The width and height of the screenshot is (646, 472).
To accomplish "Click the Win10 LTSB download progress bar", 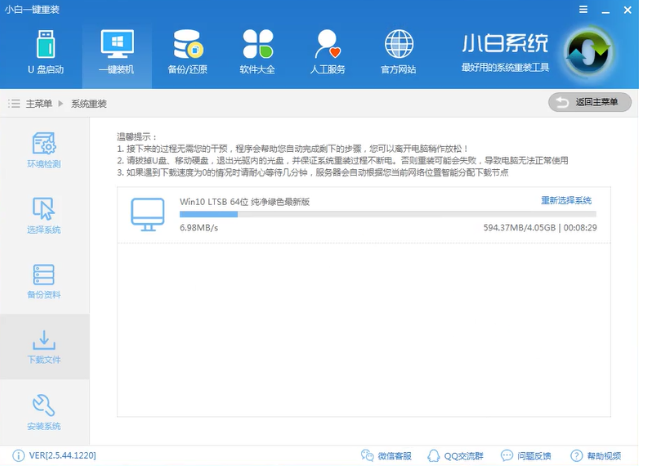I will click(x=388, y=214).
